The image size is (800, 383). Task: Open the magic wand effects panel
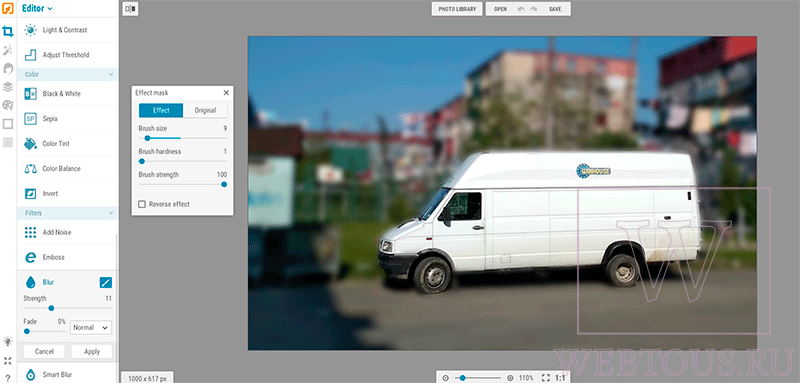(8, 50)
